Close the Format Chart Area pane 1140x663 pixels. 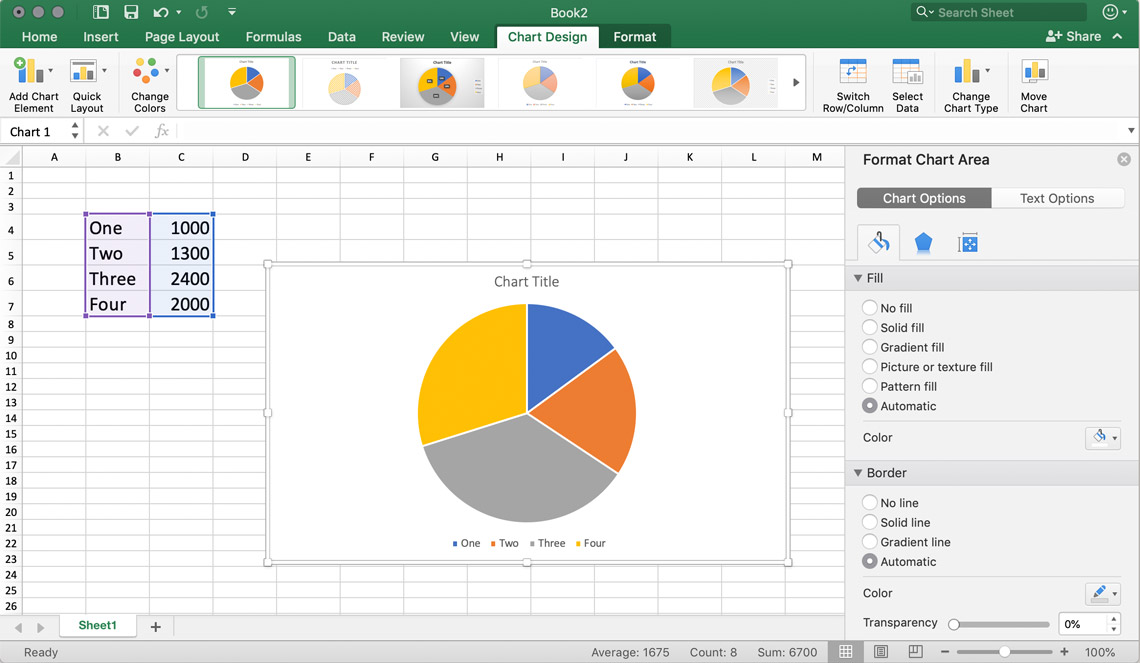point(1124,158)
